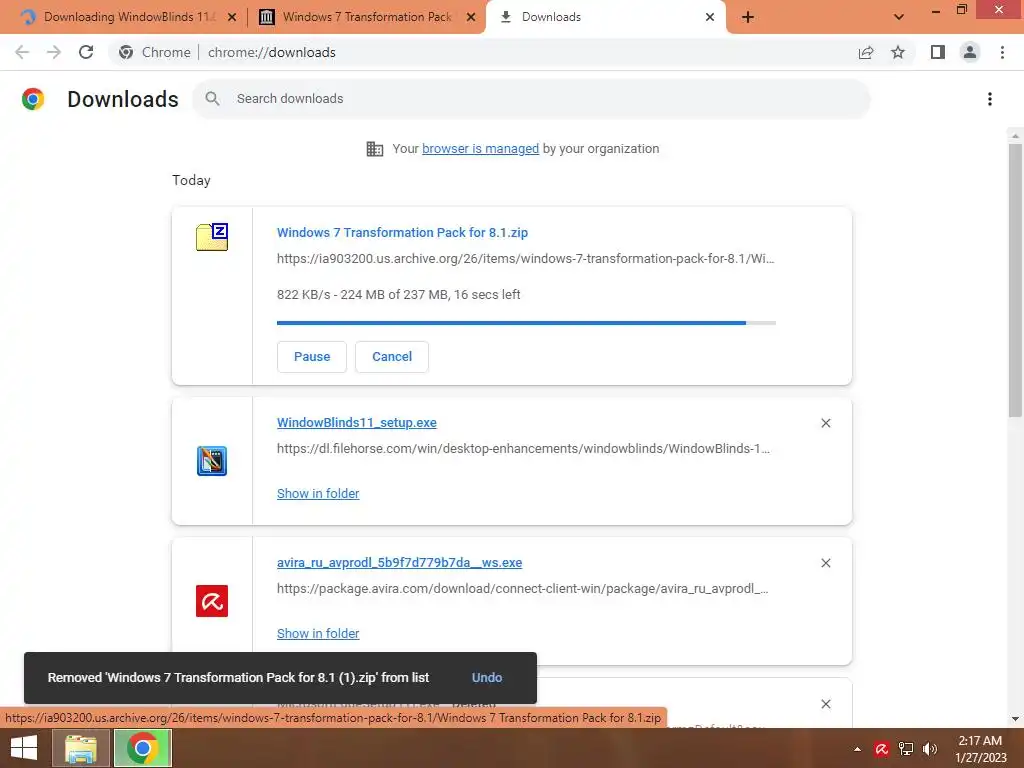Remove avira_ru_avprodl exe from list
The image size is (1024, 768).
826,563
